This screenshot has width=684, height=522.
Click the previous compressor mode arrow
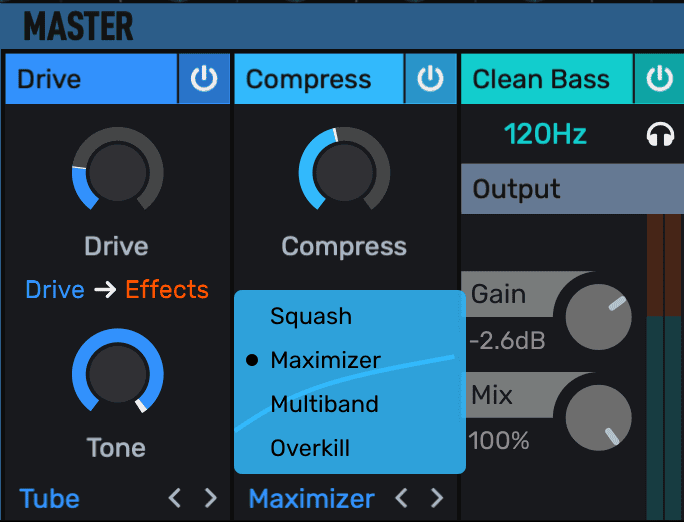(401, 497)
